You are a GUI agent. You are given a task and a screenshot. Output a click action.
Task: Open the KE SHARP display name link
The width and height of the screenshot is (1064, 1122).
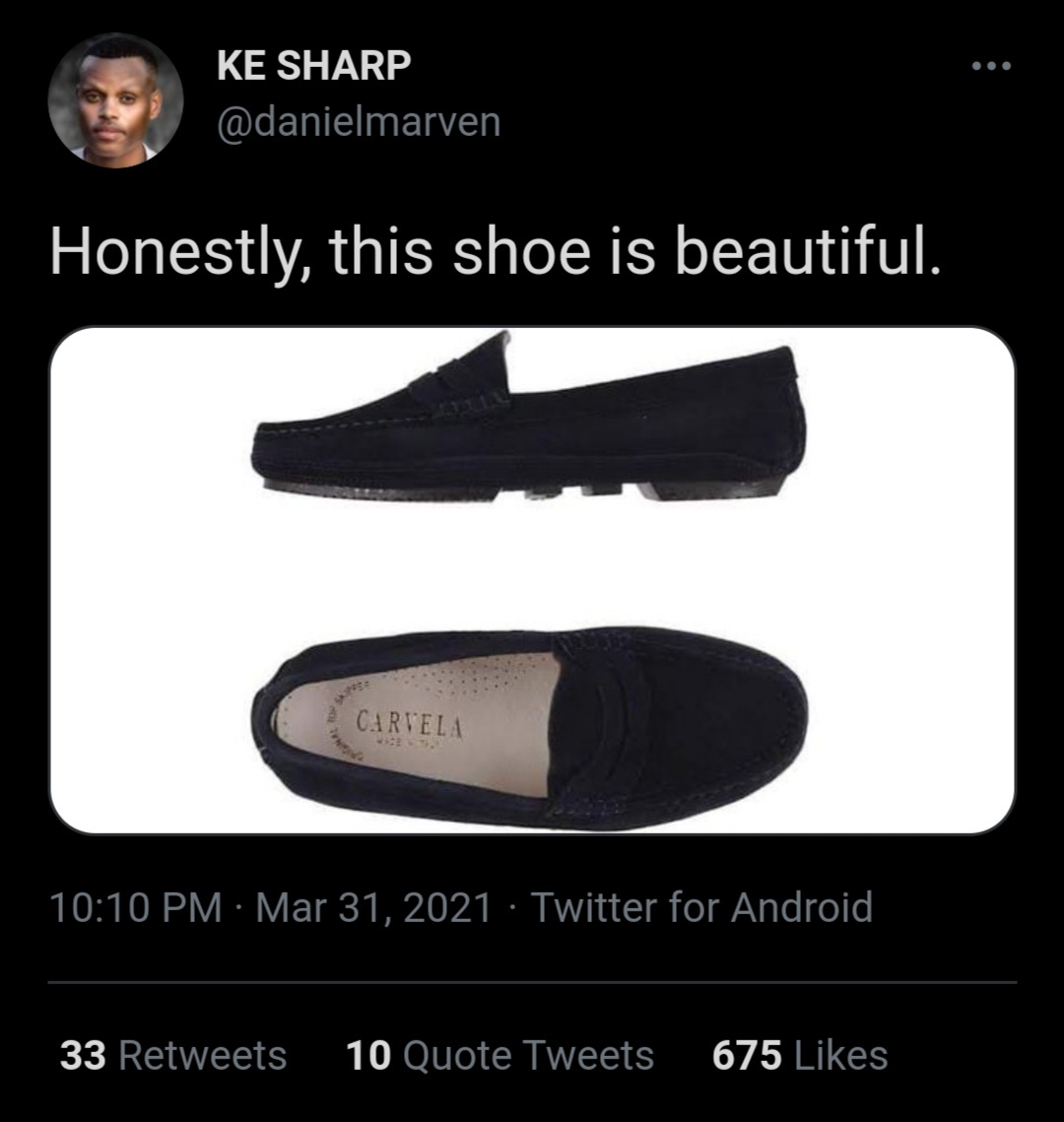313,66
